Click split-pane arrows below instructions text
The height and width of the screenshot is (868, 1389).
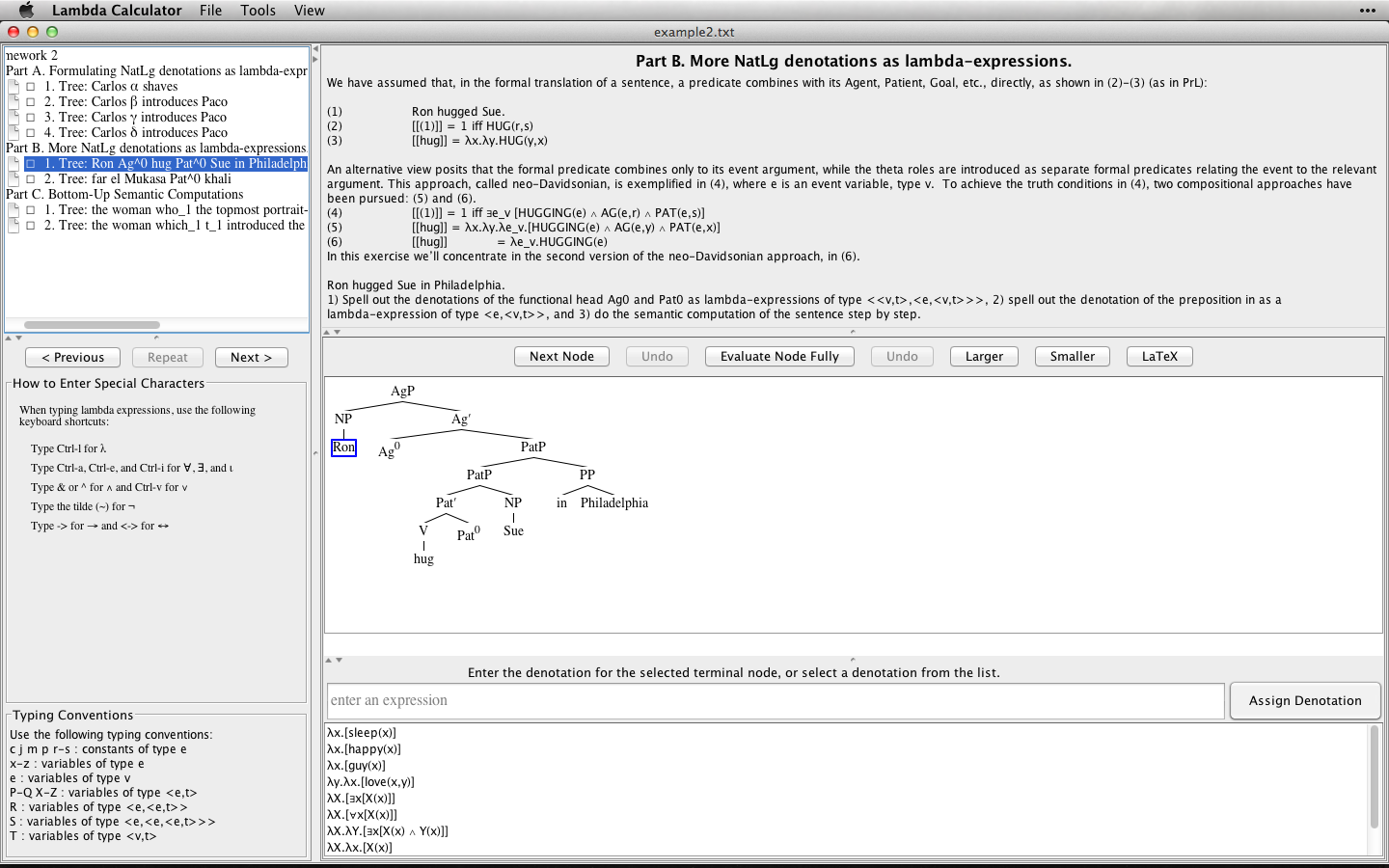[x=332, y=332]
